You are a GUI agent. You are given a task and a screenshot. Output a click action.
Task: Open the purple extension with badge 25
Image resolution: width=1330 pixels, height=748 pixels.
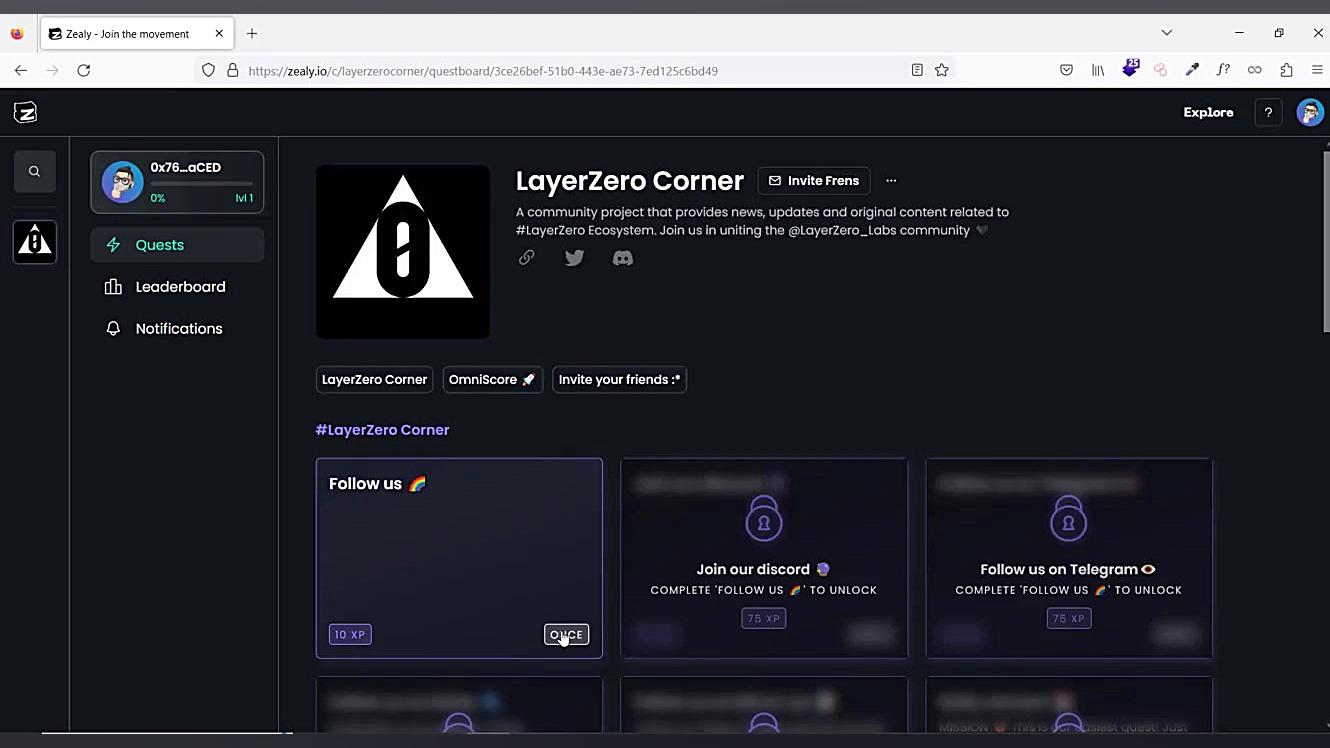(x=1130, y=69)
